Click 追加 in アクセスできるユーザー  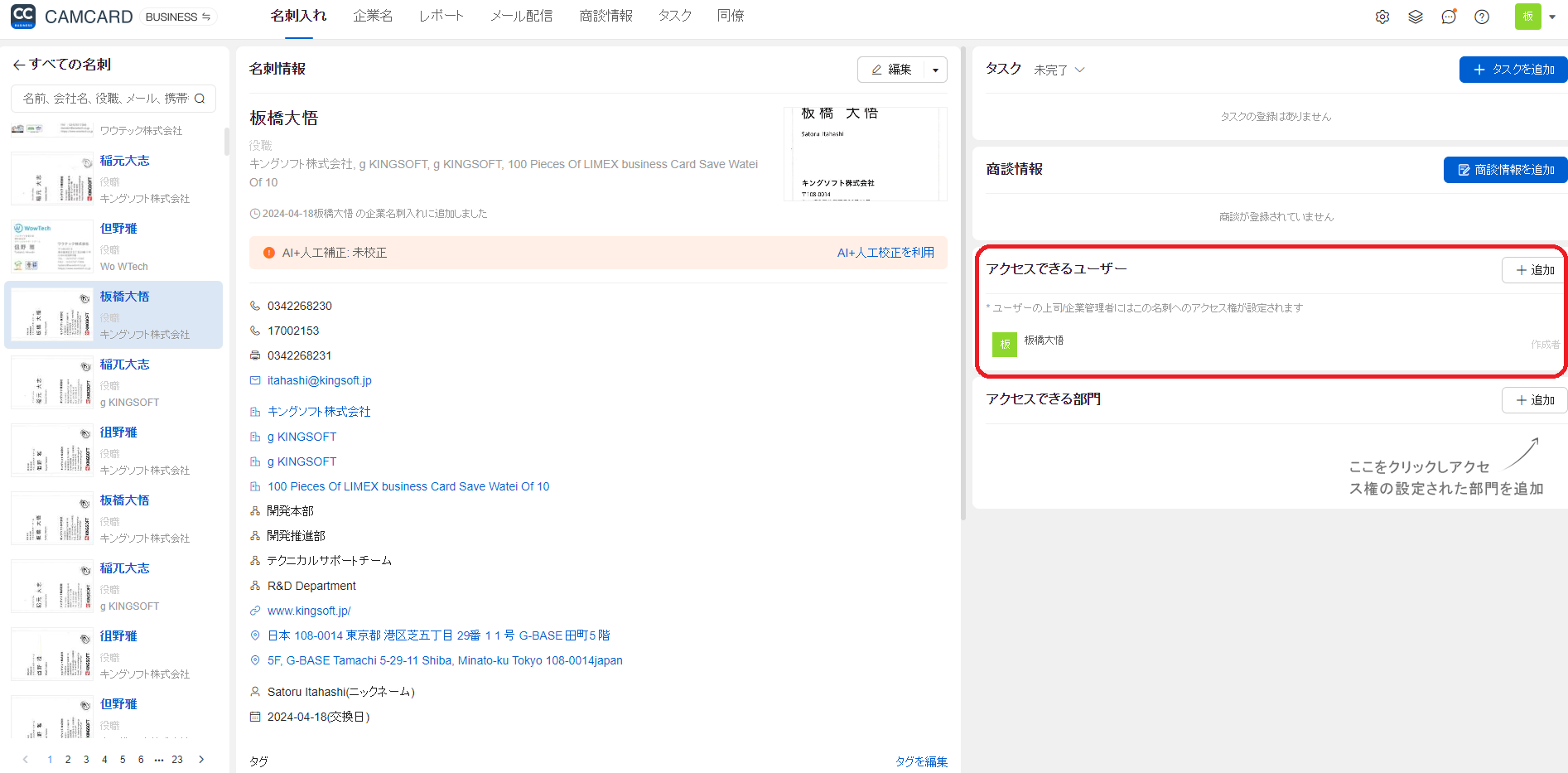(x=1535, y=270)
